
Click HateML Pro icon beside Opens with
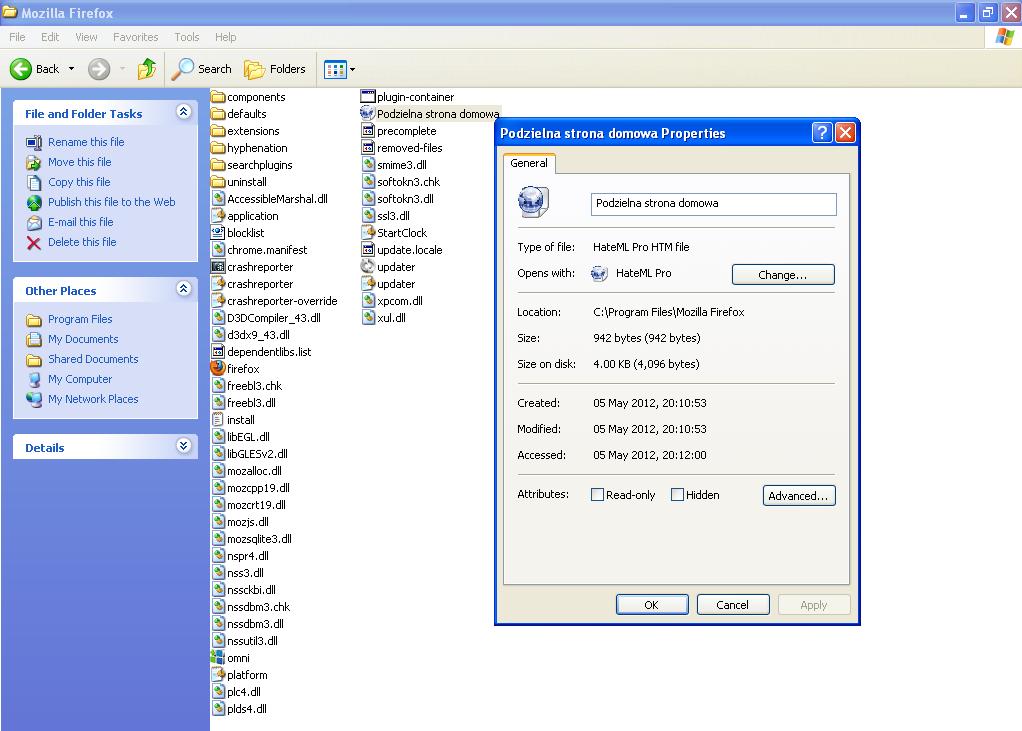tap(599, 274)
